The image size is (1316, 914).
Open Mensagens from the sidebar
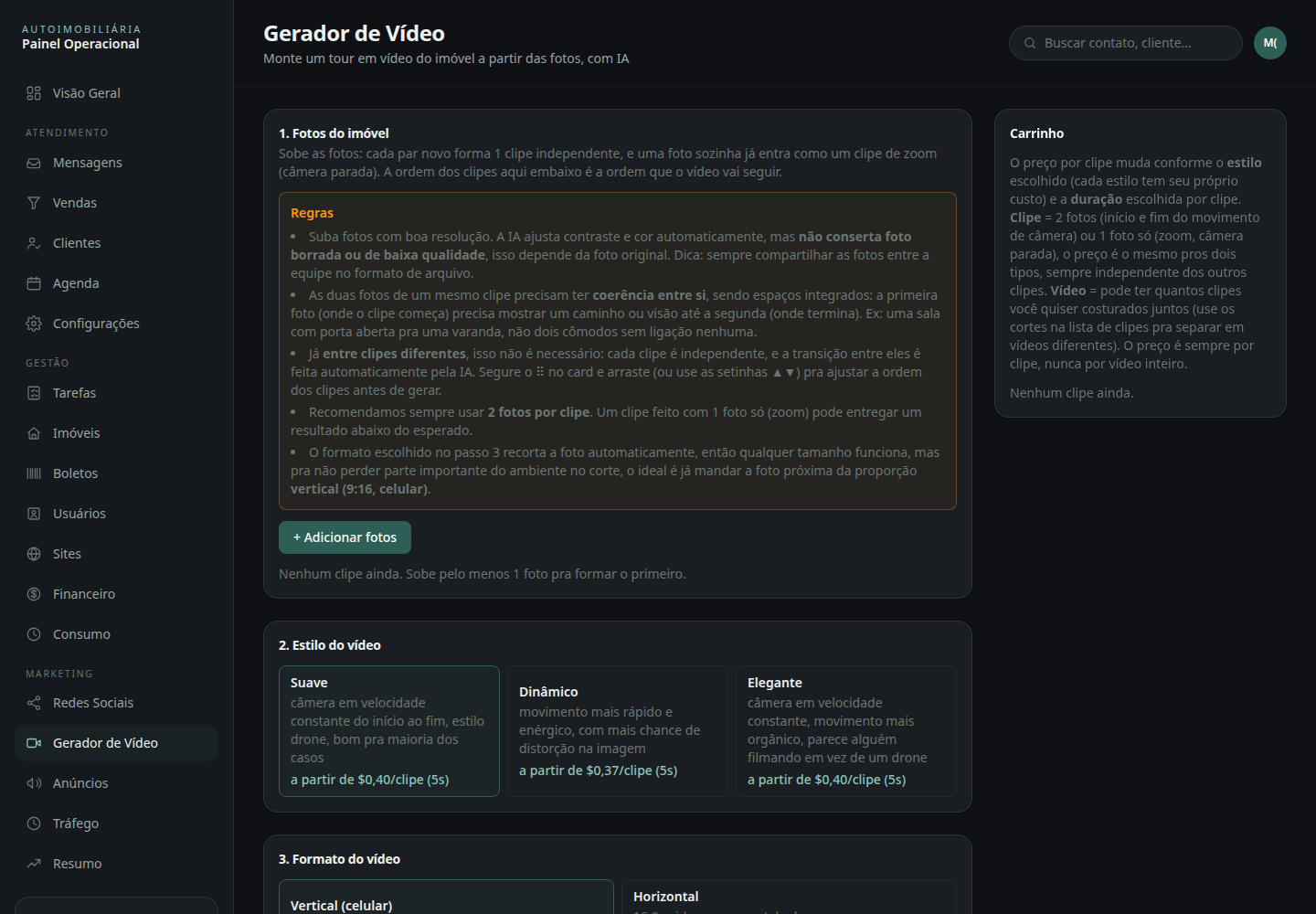coord(116,163)
